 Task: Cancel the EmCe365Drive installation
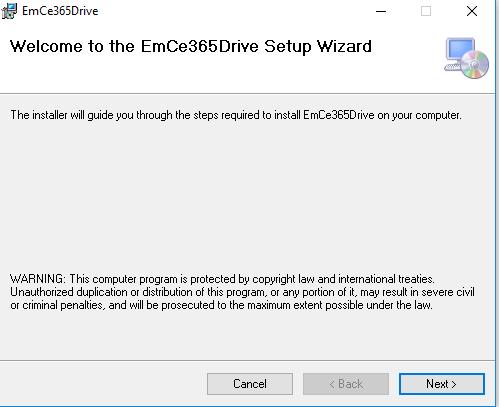pyautogui.click(x=250, y=384)
